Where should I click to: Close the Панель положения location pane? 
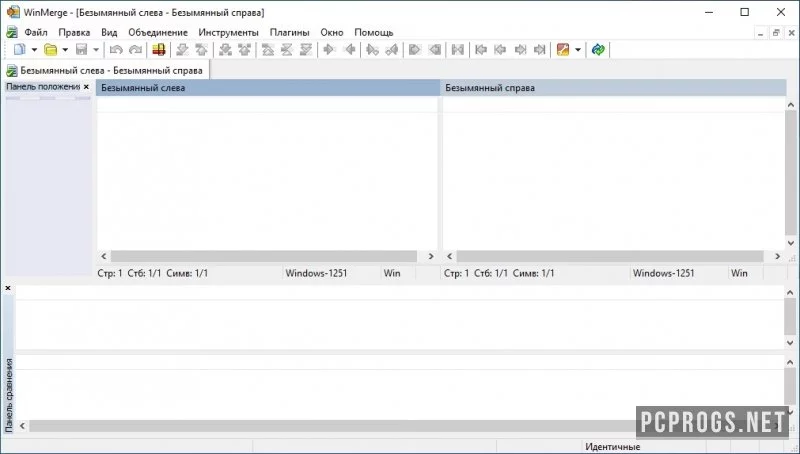tap(86, 87)
